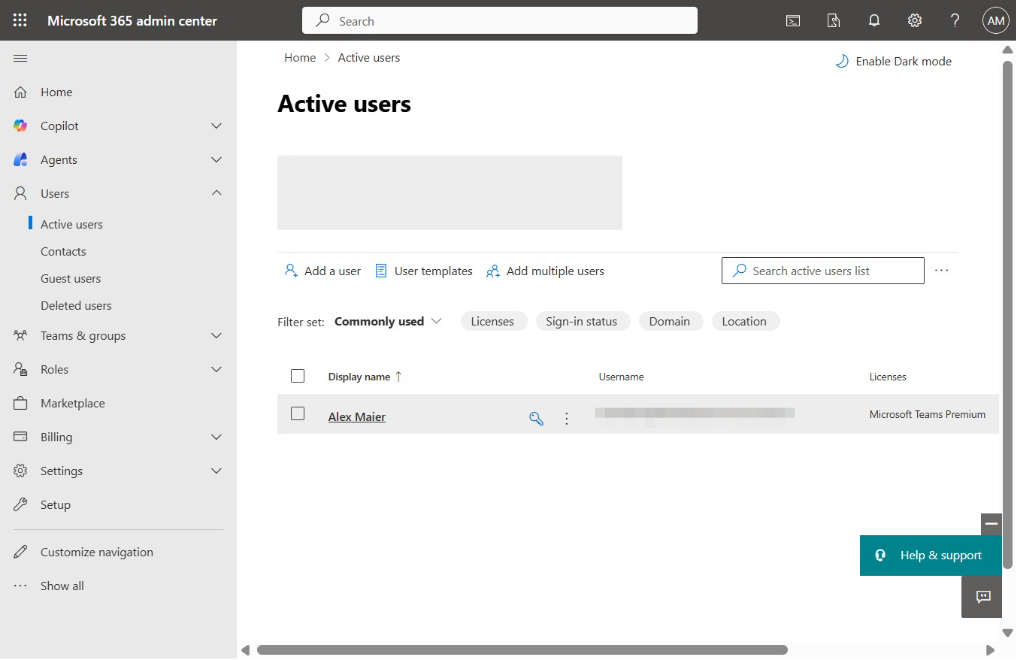Click Add multiple users

pos(545,271)
